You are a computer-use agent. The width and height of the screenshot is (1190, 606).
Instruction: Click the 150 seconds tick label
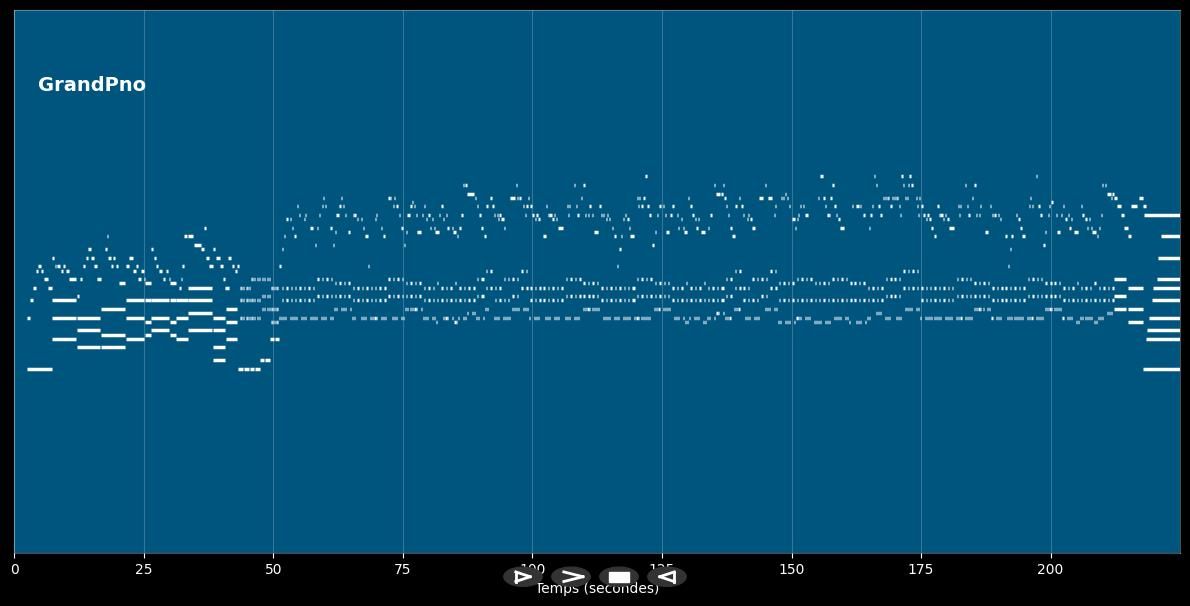click(x=792, y=569)
